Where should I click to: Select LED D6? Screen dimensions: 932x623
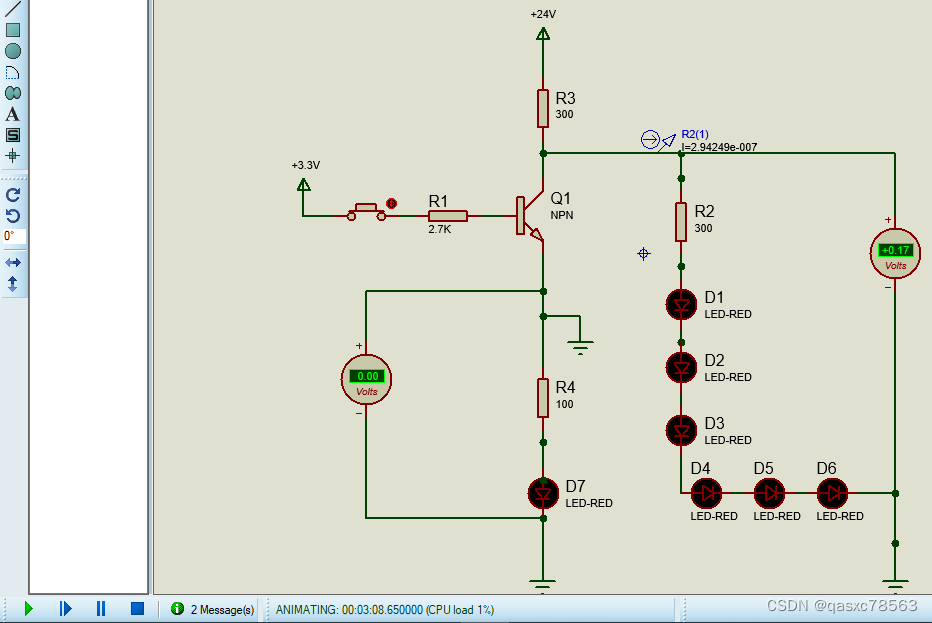pyautogui.click(x=833, y=493)
